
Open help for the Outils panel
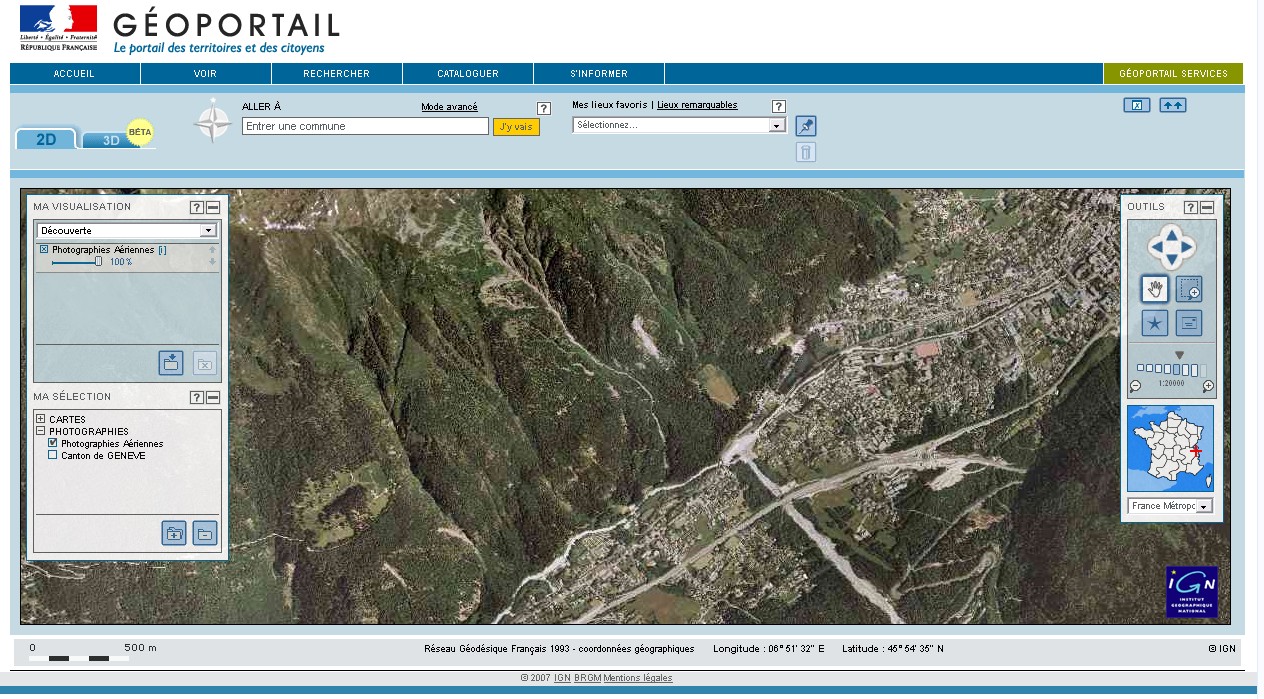point(1191,207)
